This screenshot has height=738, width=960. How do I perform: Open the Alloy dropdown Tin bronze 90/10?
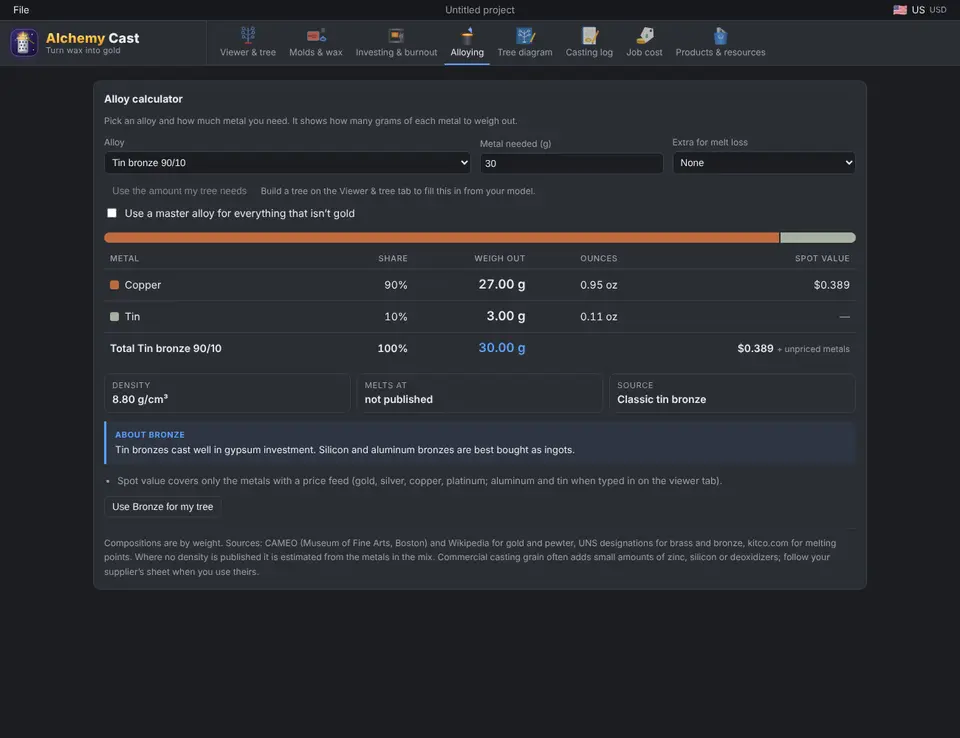pos(287,163)
